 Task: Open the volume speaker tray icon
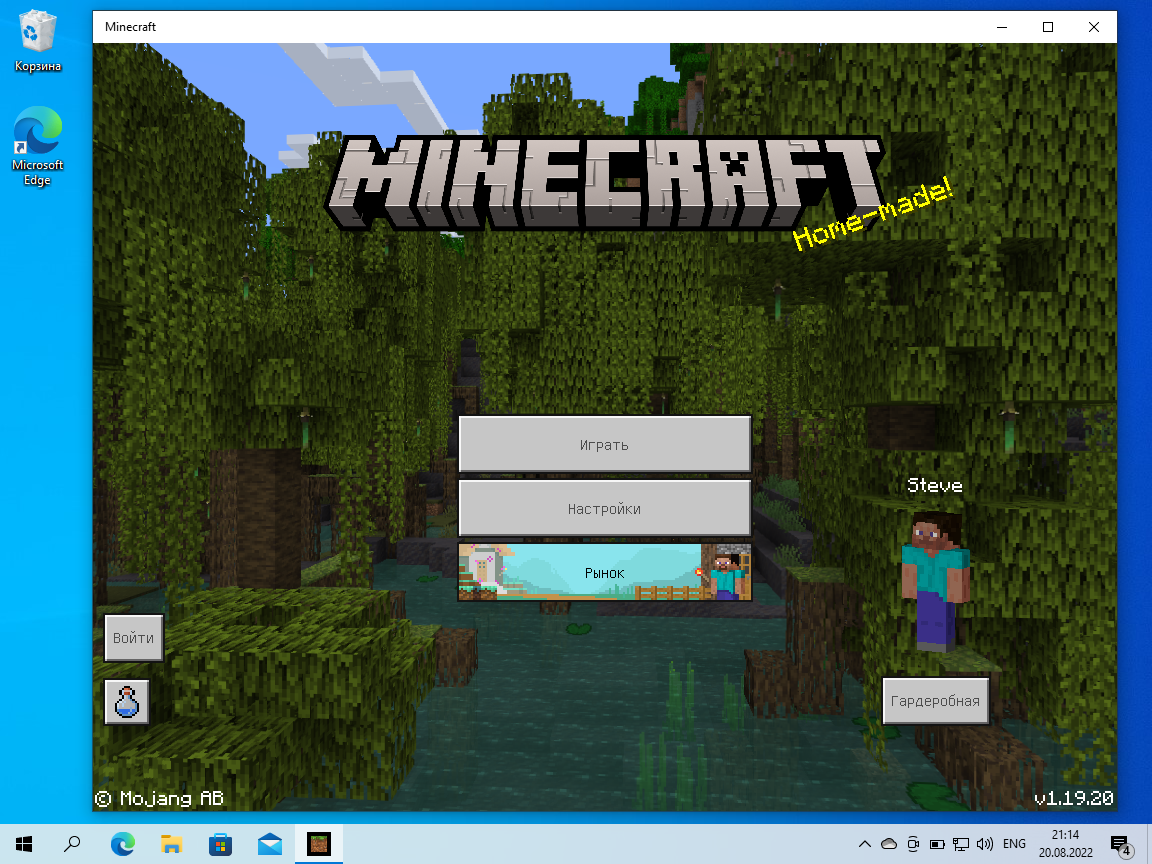(985, 843)
